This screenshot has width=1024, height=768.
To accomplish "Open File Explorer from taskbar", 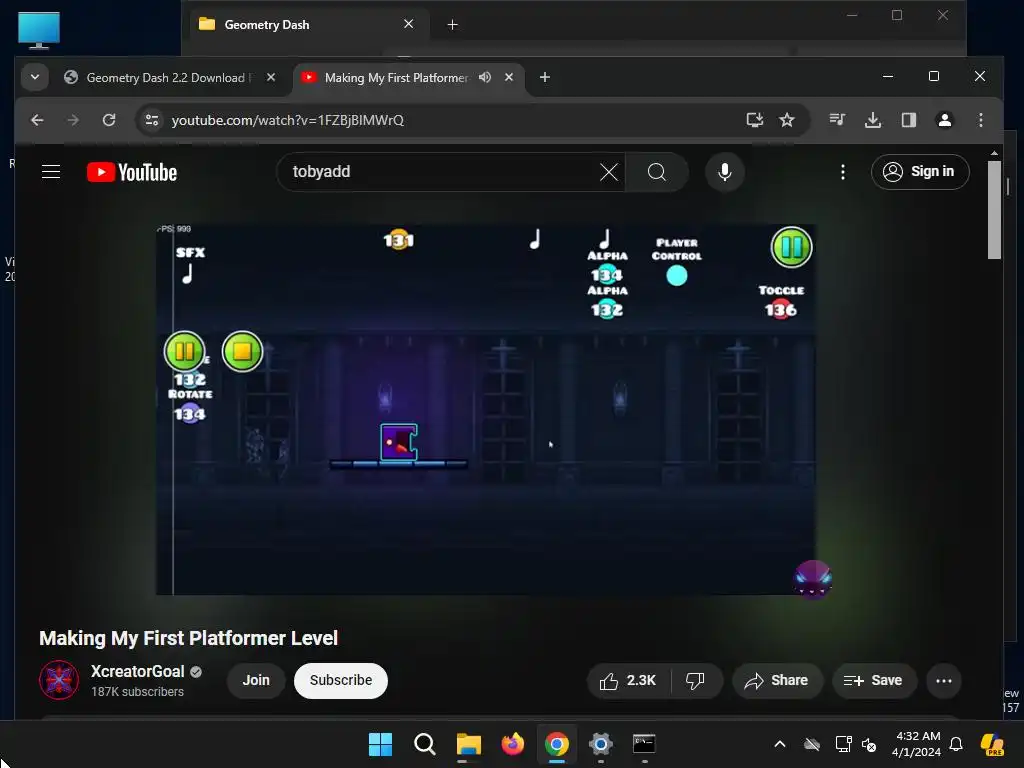I will (468, 744).
